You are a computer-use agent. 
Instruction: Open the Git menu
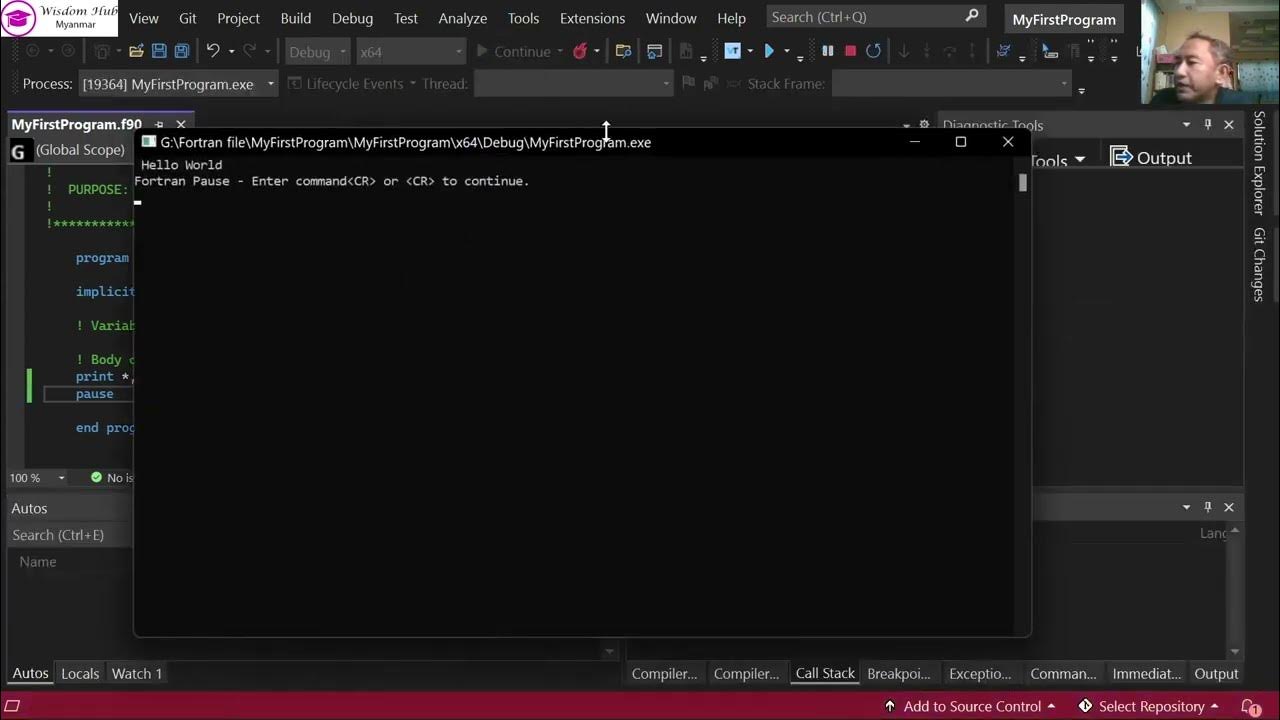(x=188, y=18)
